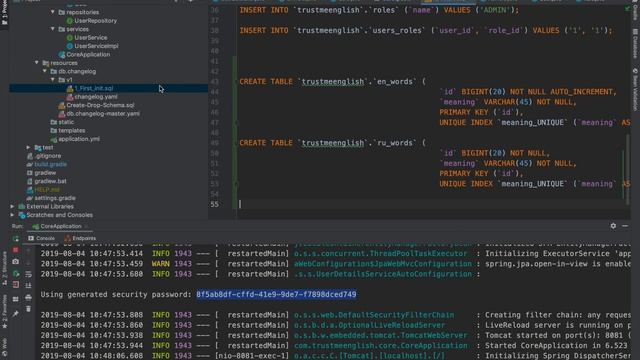Open Create-Drop-Schema.sql file
Viewport: 640px width, 360px height.
(x=96, y=105)
